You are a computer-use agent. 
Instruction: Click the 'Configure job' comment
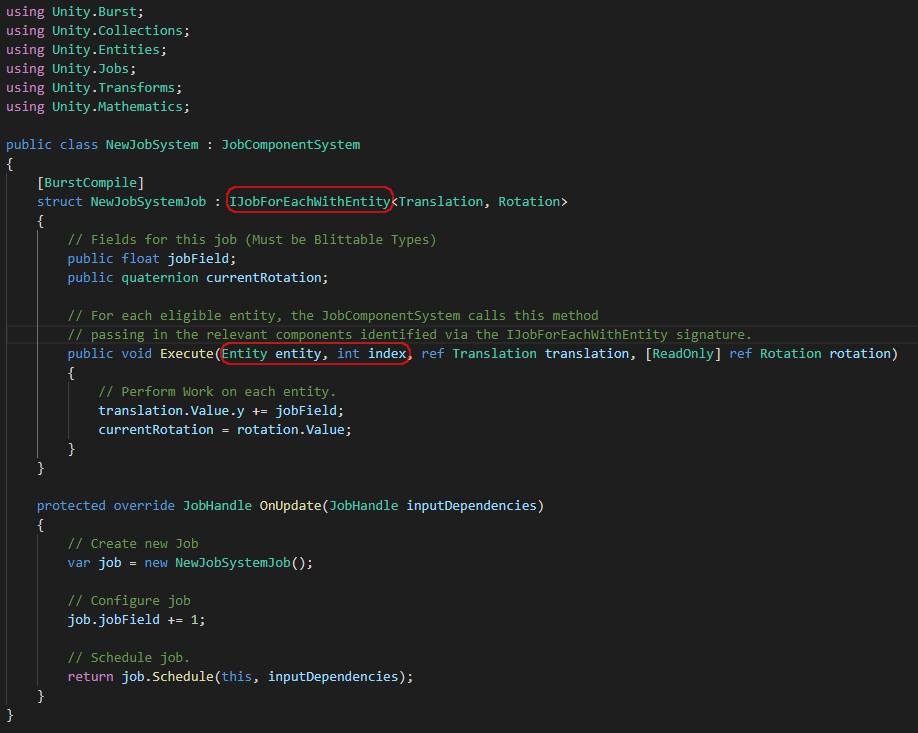point(129,601)
